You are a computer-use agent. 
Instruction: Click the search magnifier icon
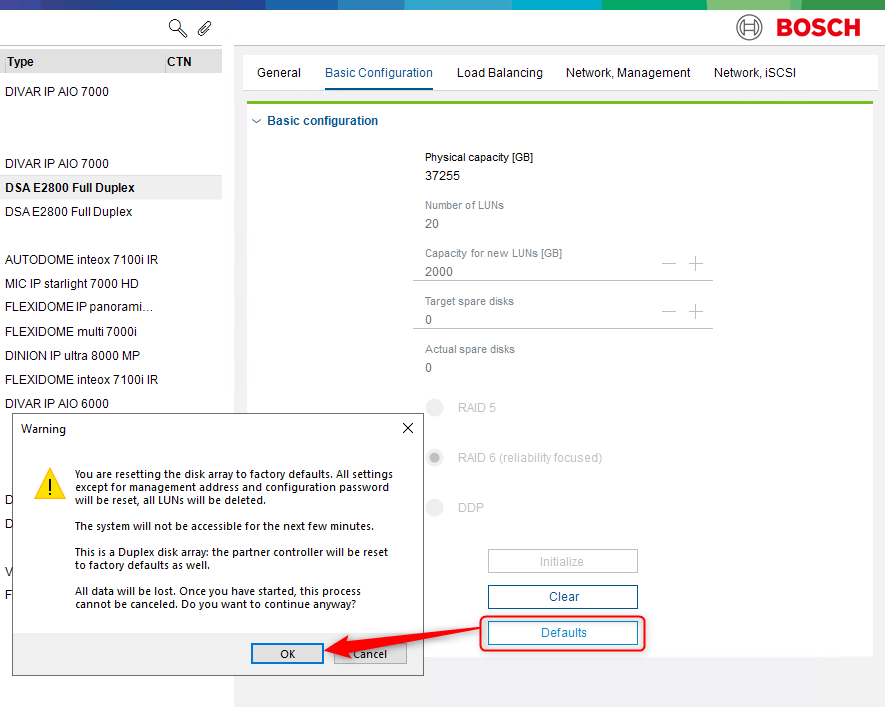[178, 28]
